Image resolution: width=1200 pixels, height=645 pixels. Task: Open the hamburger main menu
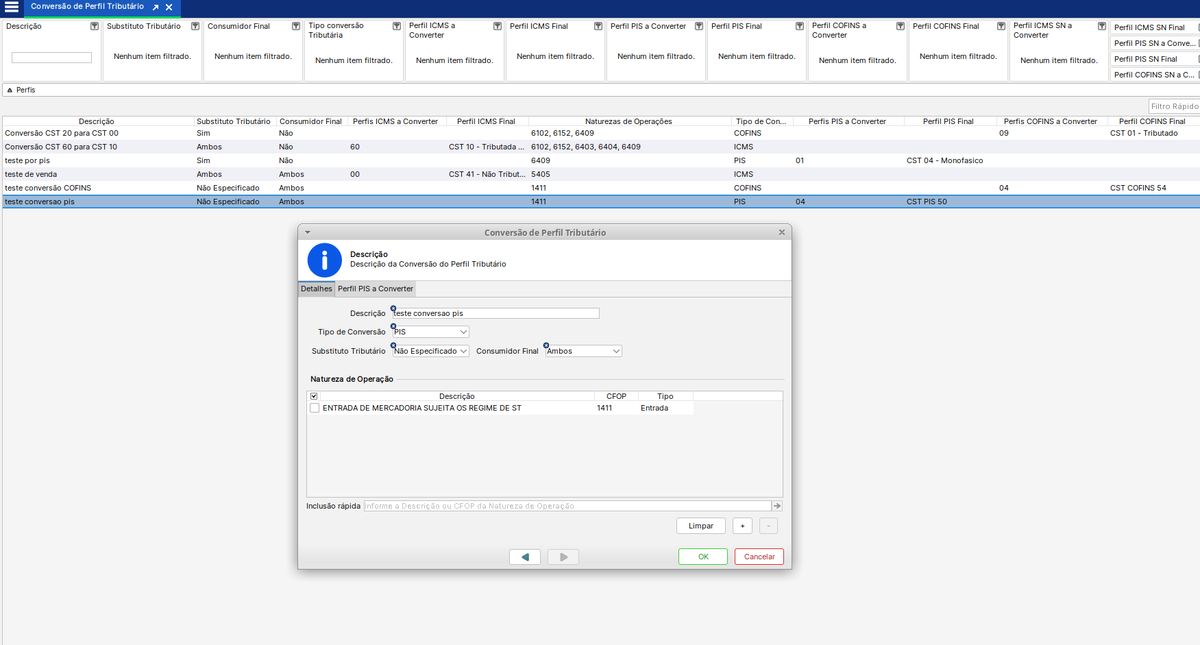11,7
